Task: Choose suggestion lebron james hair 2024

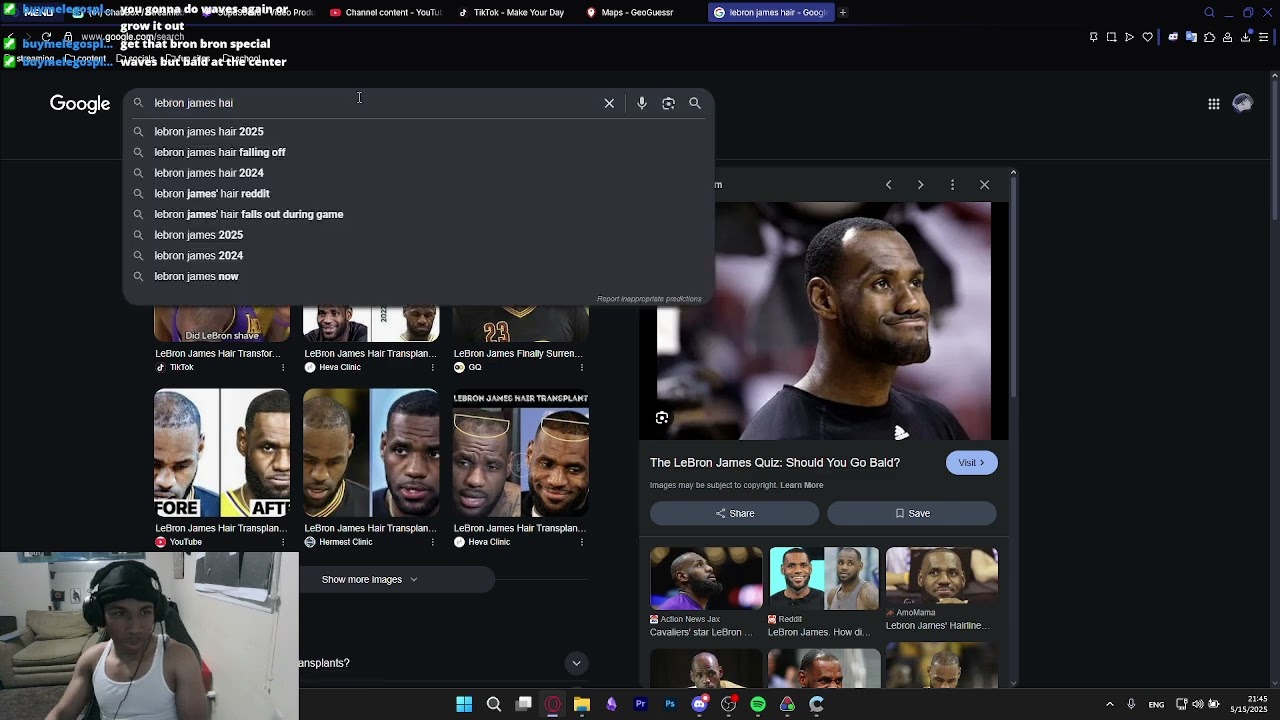Action: [418, 173]
